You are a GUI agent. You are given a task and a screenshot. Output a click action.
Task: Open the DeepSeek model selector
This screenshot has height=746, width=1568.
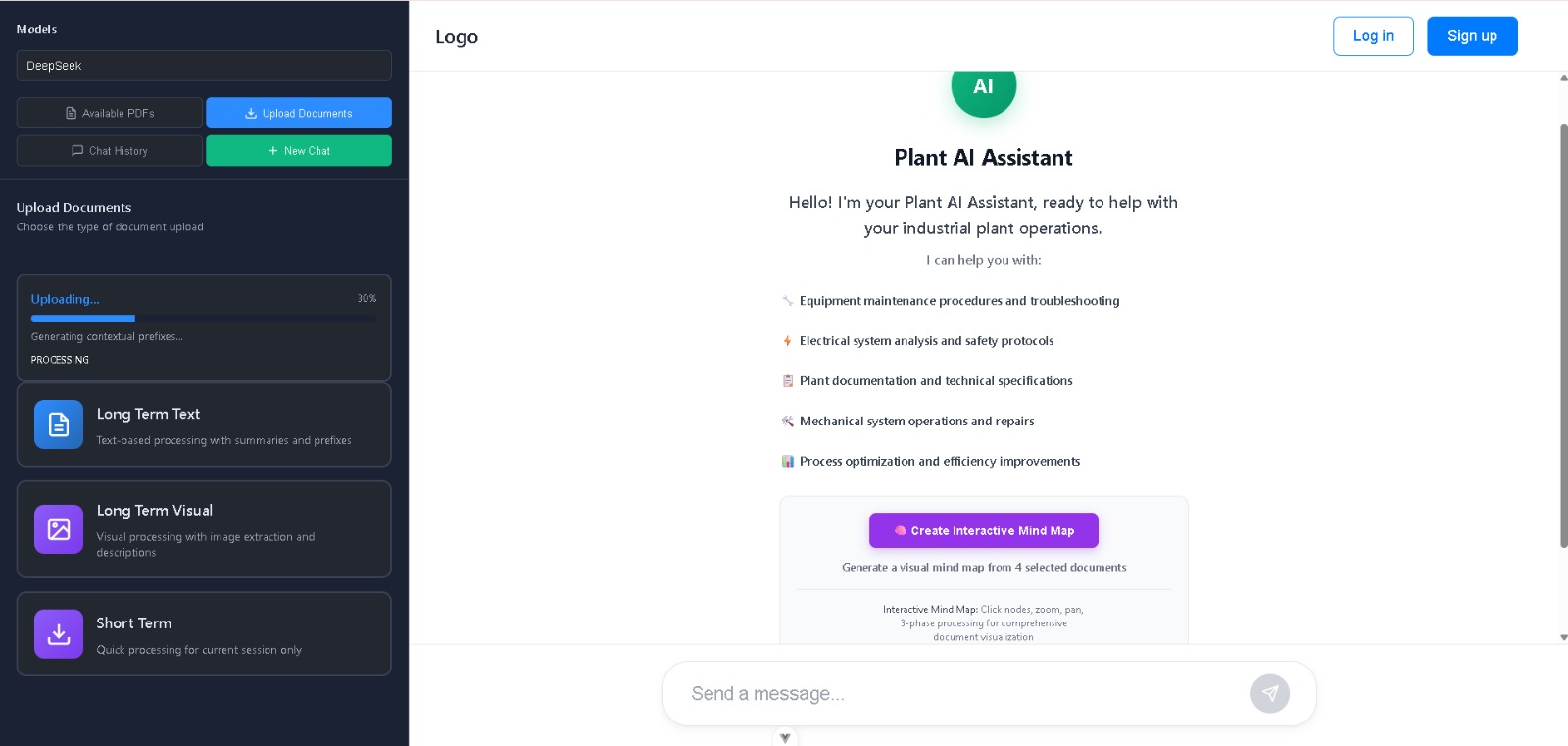point(204,66)
